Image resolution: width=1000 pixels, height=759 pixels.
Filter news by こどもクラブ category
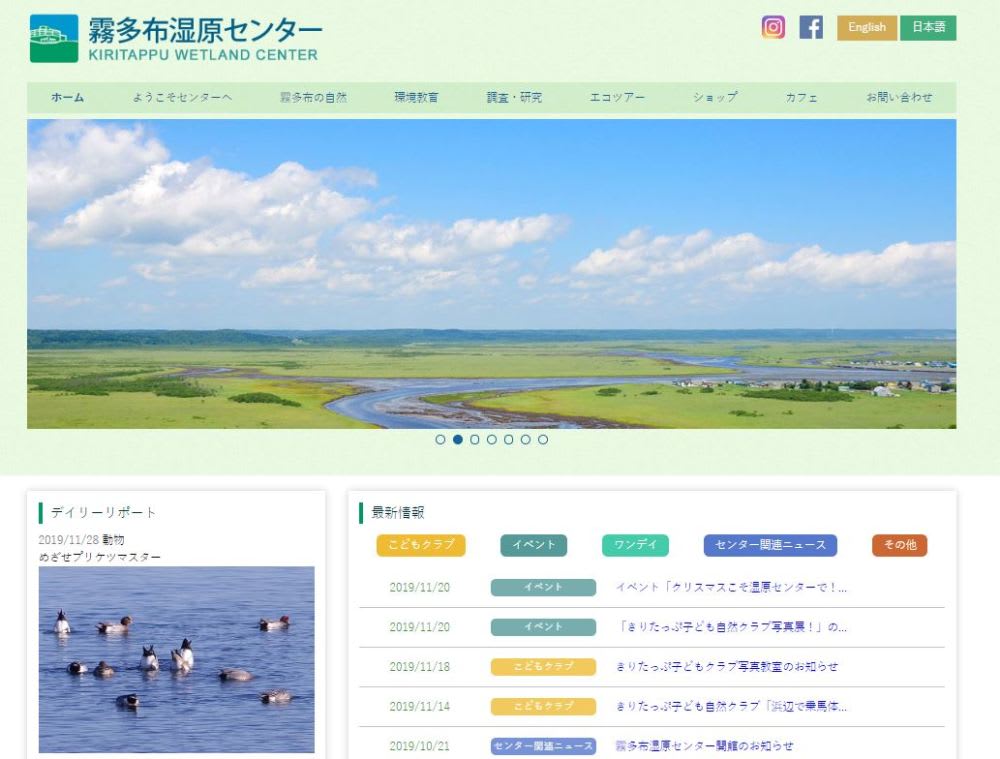point(421,545)
